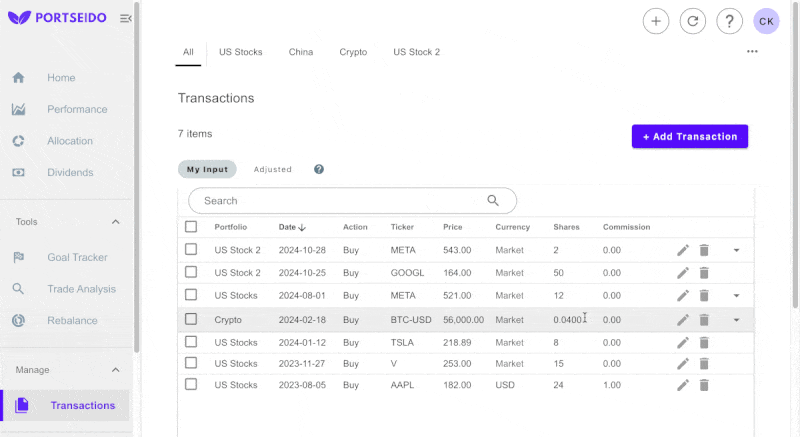
Task: Expand the first META row dropdown arrow
Action: click(x=736, y=250)
